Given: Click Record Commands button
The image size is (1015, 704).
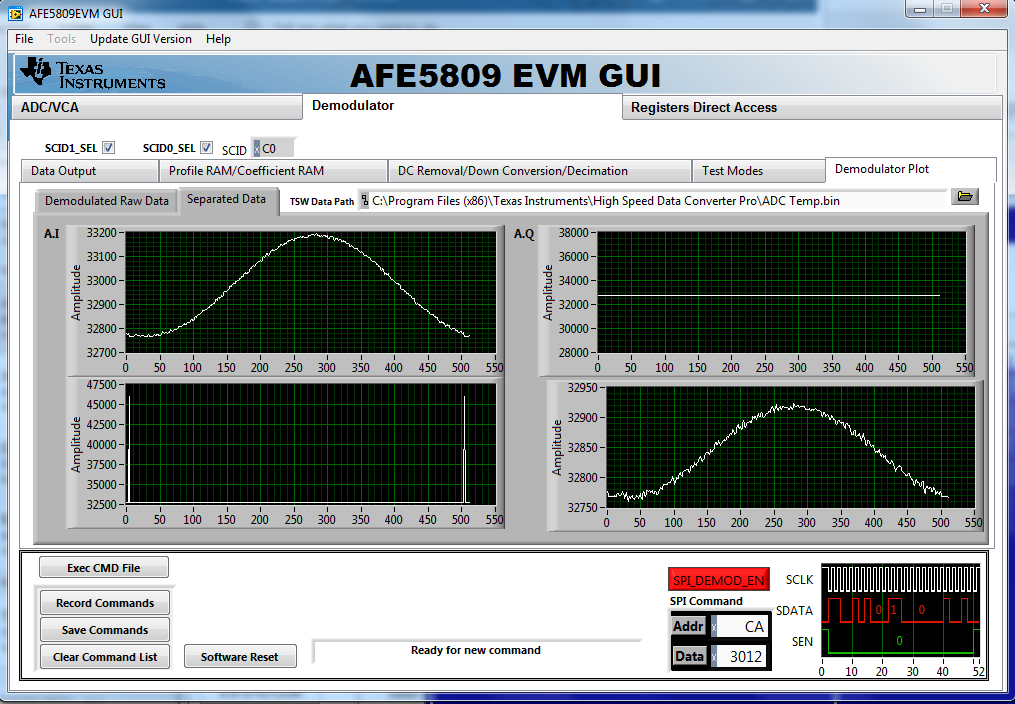Looking at the screenshot, I should point(105,602).
